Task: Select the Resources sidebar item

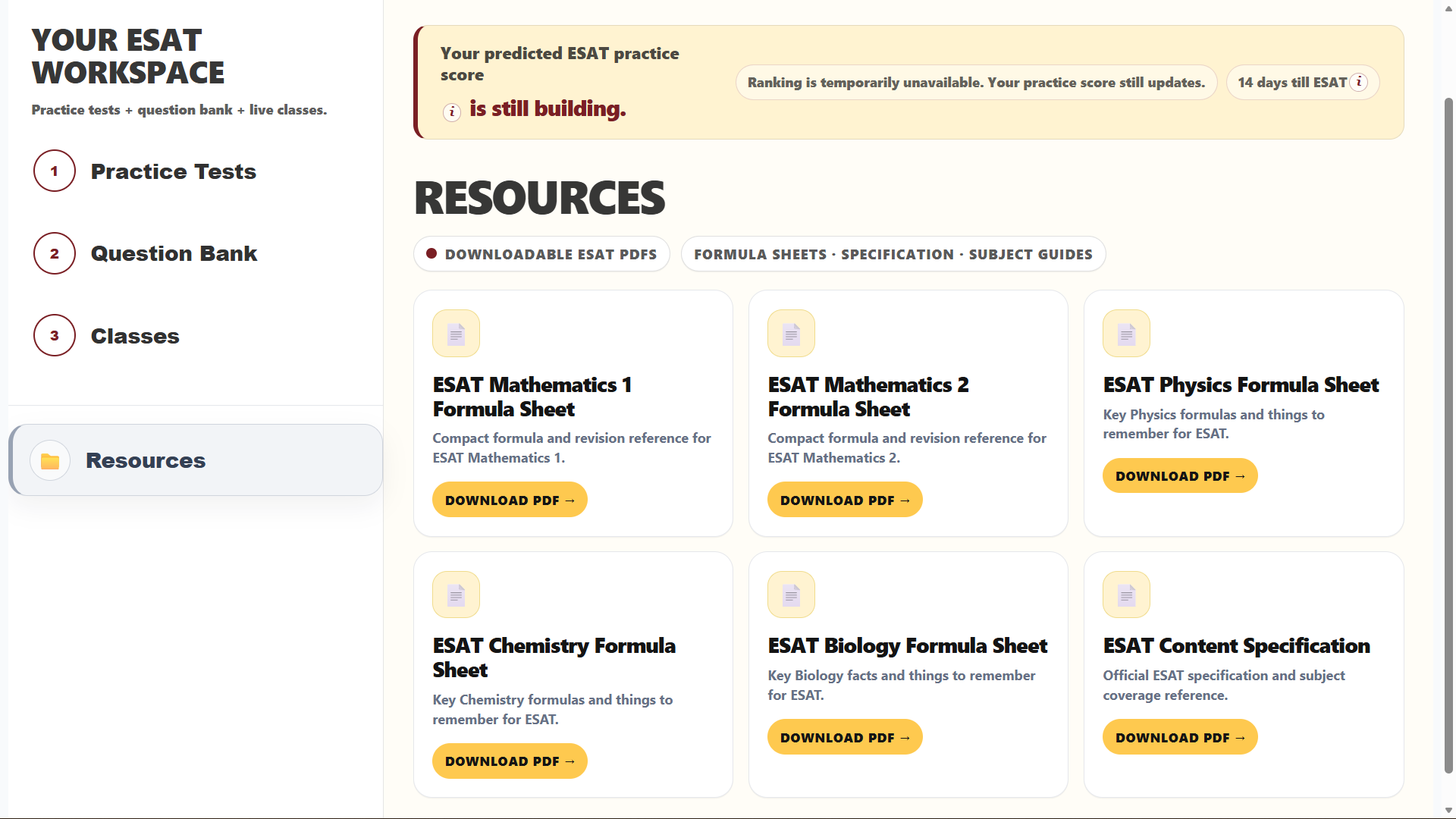Action: 196,460
